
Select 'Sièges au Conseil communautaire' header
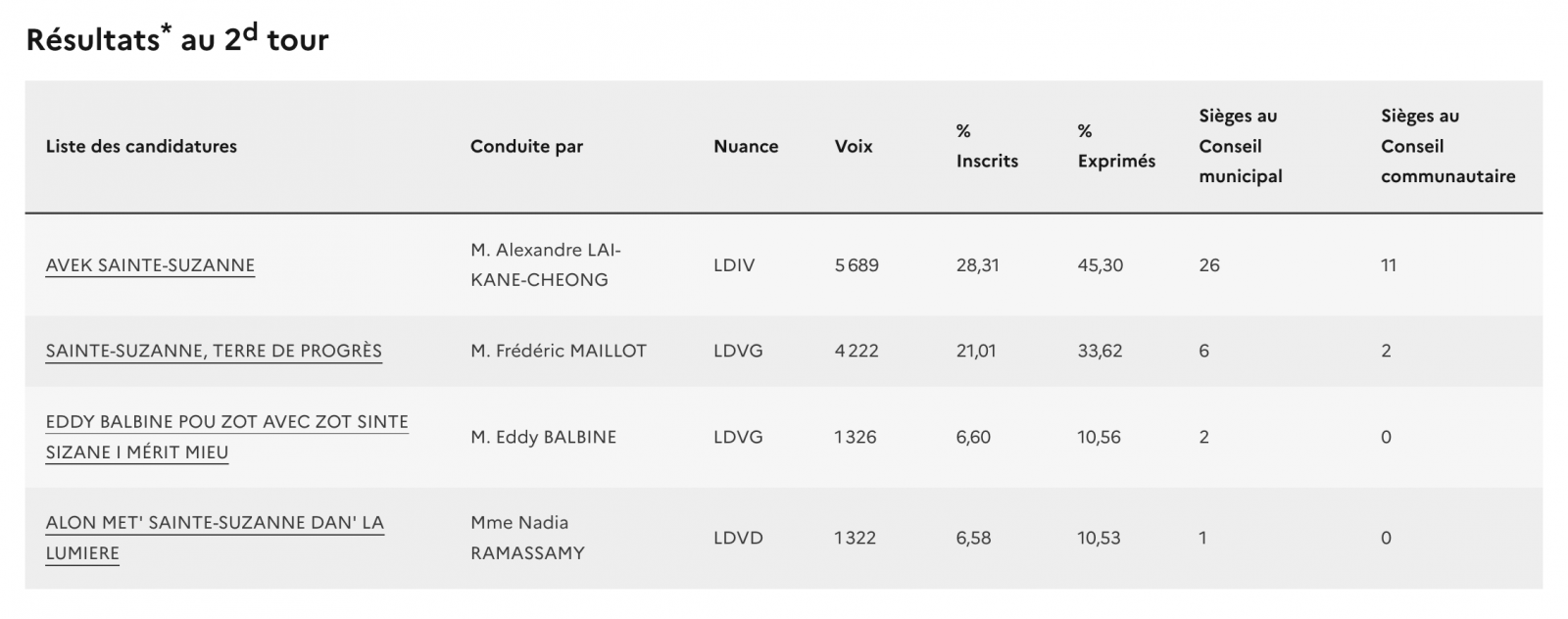(x=1447, y=146)
